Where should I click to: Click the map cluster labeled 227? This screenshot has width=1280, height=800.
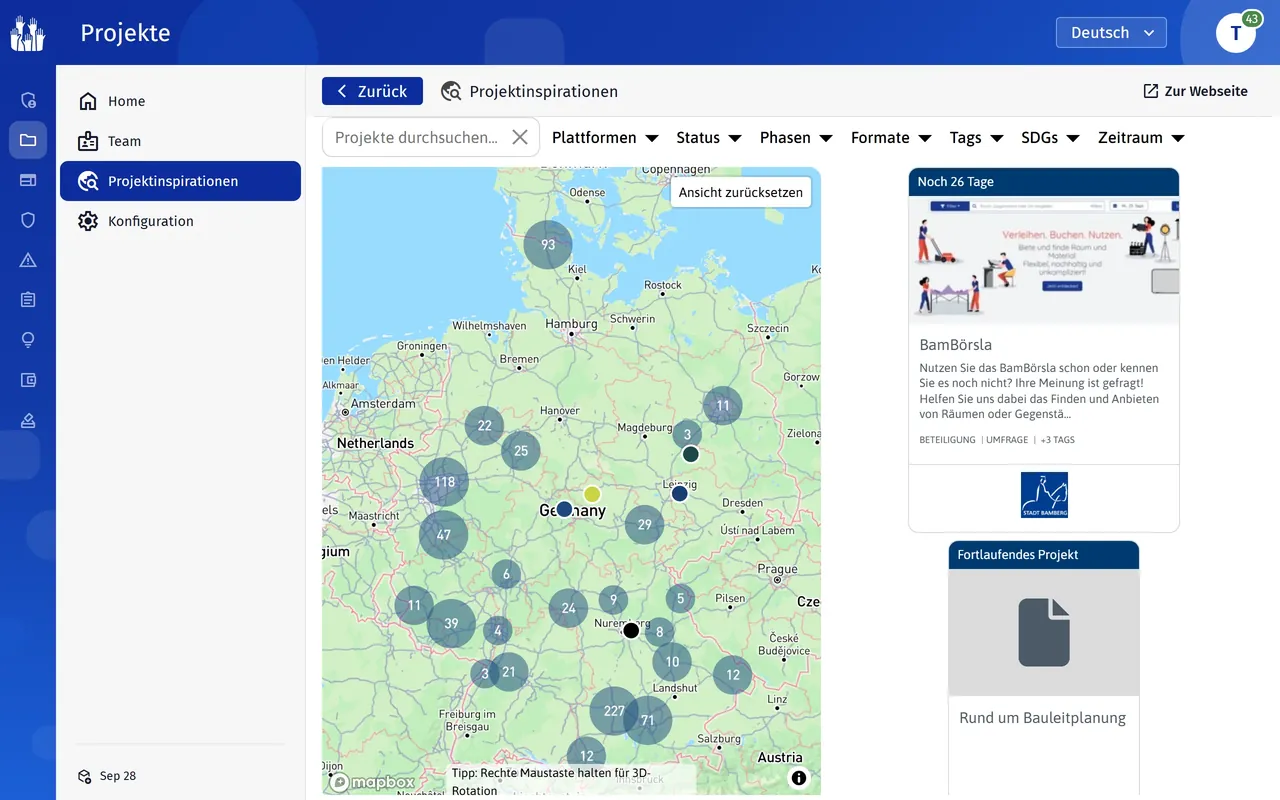pyautogui.click(x=614, y=712)
